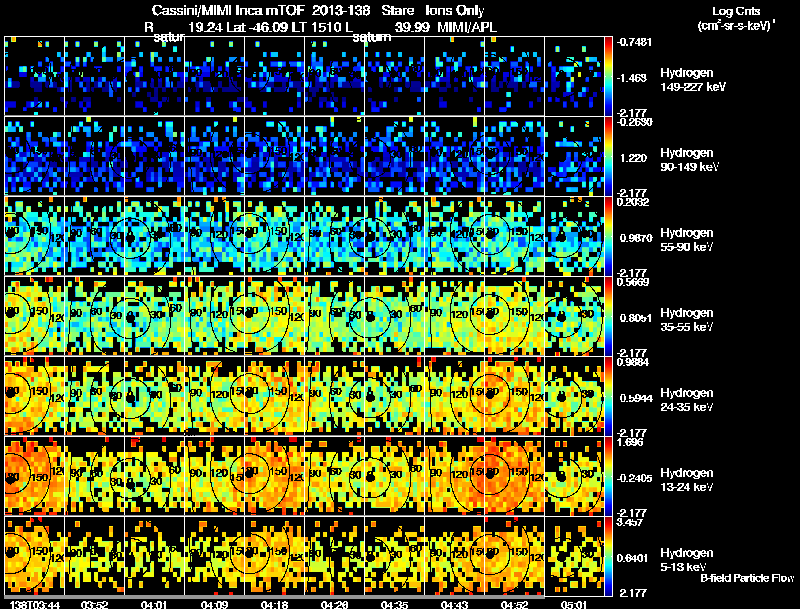Click the colorbar maximum value '-0.7481'

pos(634,42)
